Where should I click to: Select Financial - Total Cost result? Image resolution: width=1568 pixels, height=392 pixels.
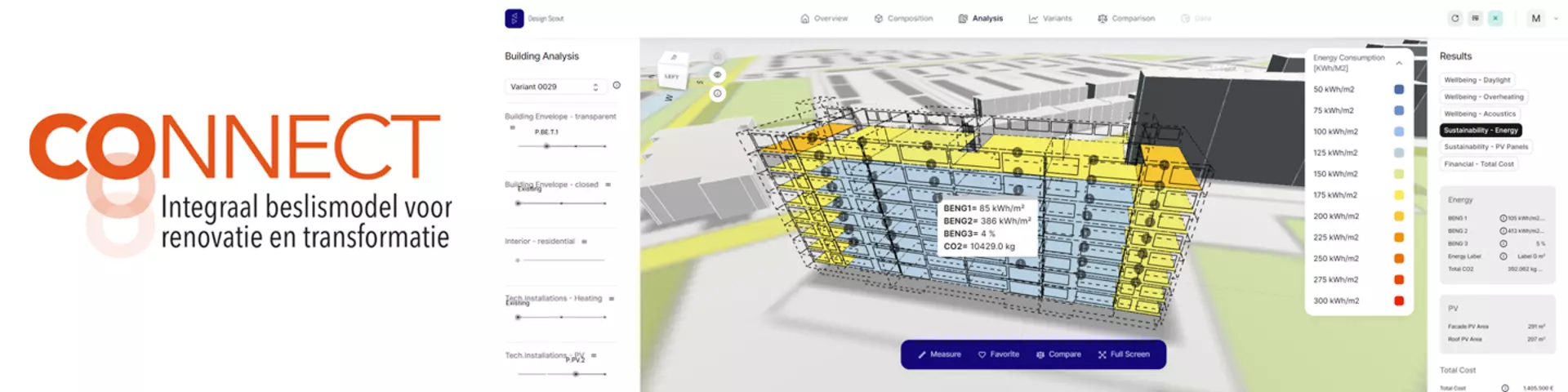(1479, 164)
